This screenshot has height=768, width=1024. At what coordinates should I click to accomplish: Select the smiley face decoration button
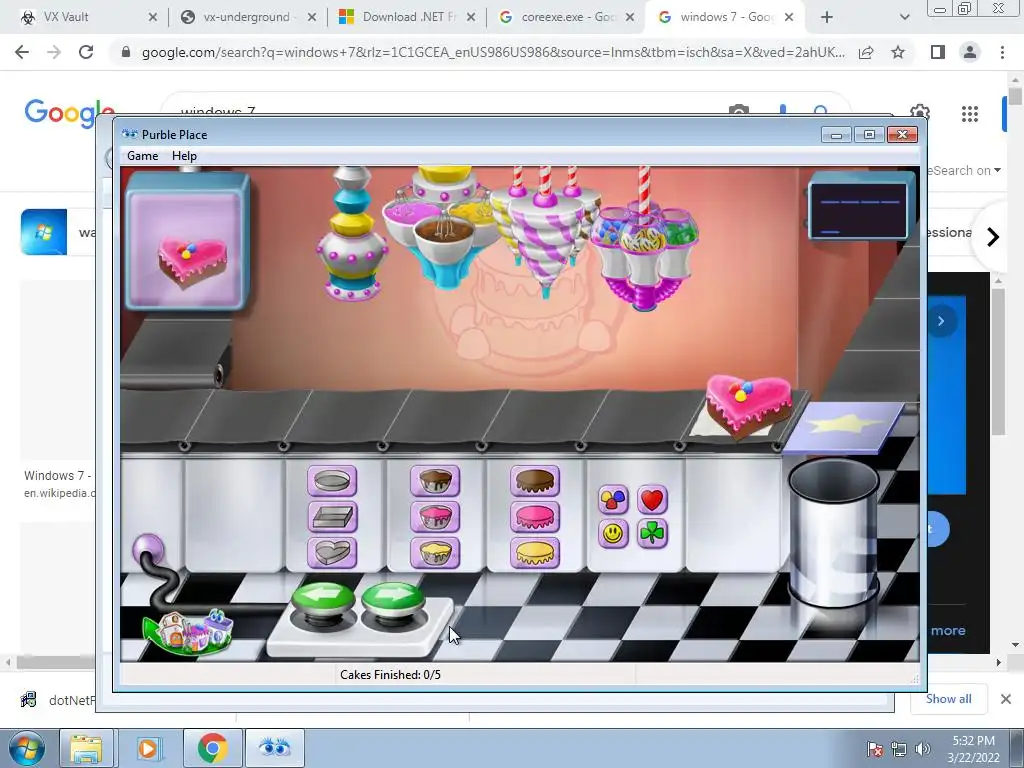click(x=613, y=534)
